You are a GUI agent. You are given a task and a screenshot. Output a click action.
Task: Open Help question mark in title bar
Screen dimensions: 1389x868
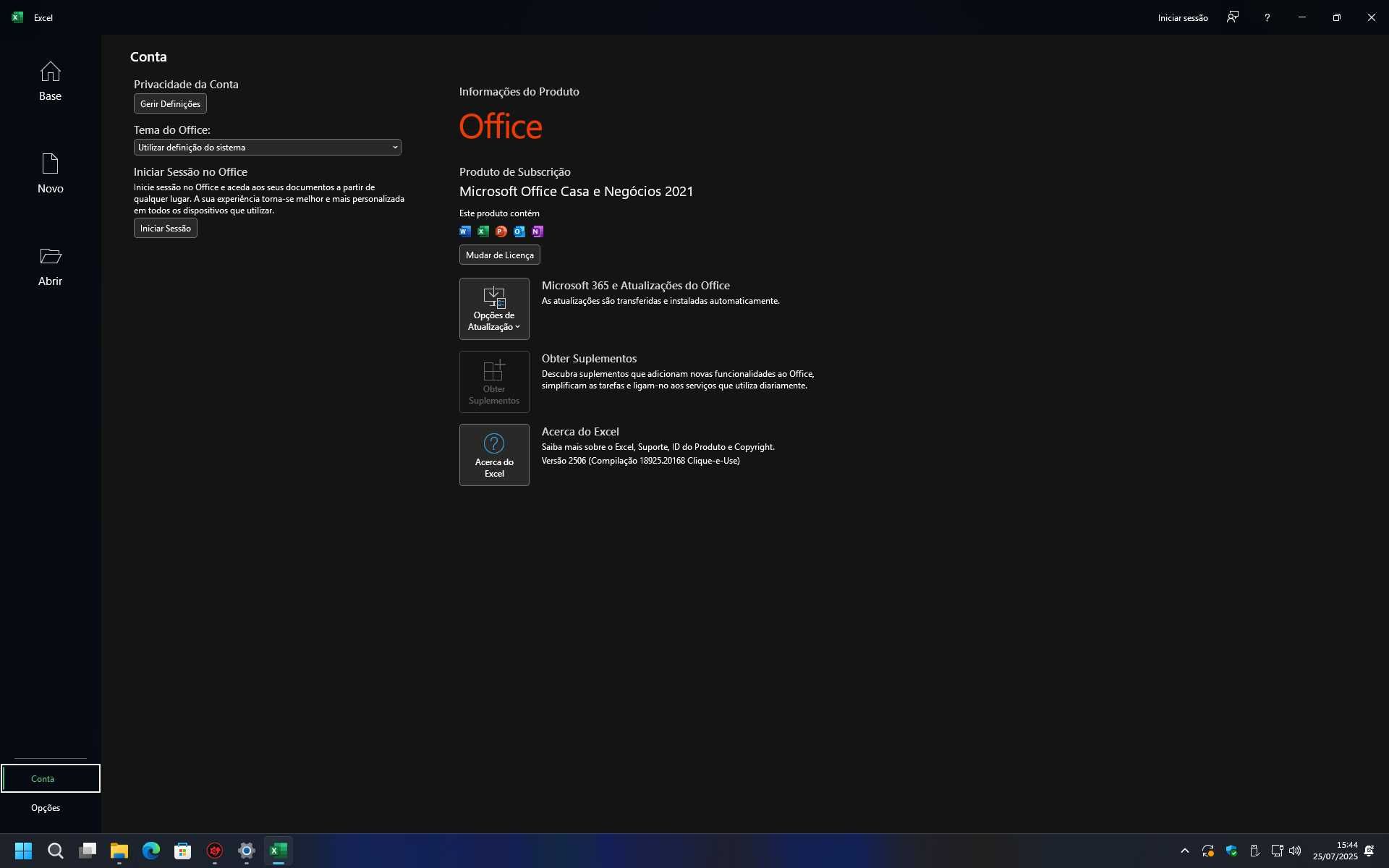click(1267, 17)
